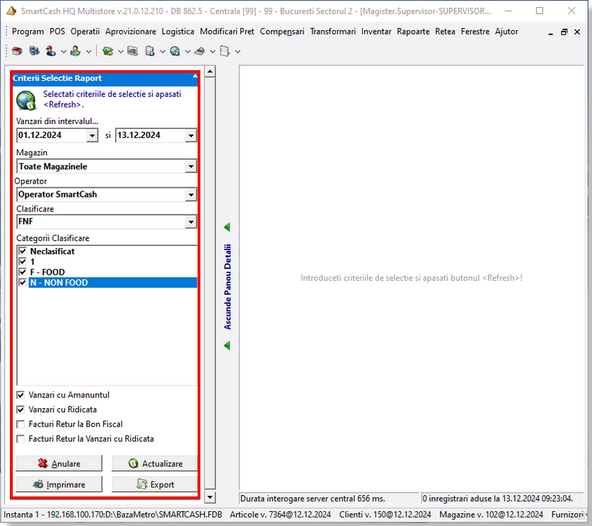Uncheck the Neclasificat category checkbox
592x526 pixels.
(x=23, y=251)
